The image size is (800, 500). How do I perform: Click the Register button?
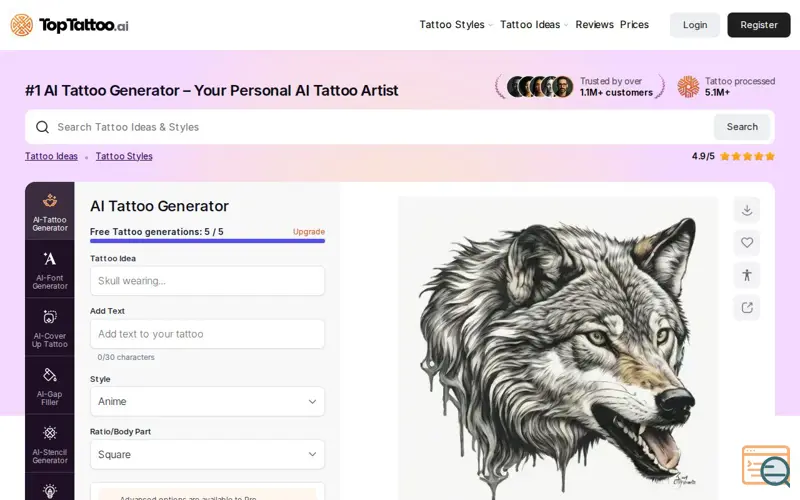point(759,25)
